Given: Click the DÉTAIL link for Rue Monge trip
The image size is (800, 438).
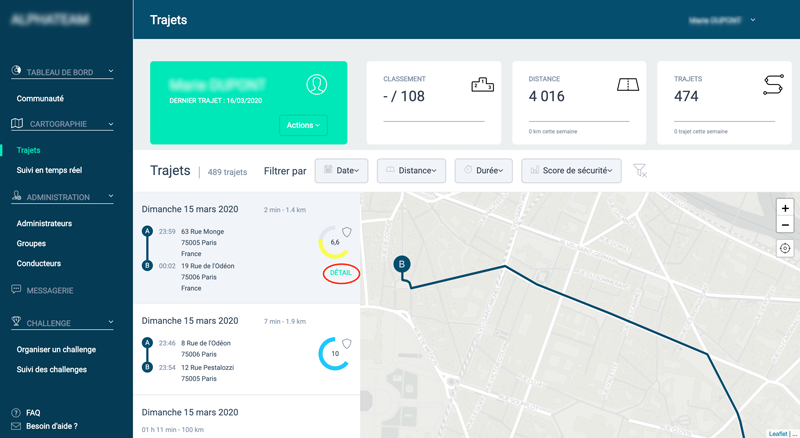Looking at the screenshot, I should [x=341, y=273].
